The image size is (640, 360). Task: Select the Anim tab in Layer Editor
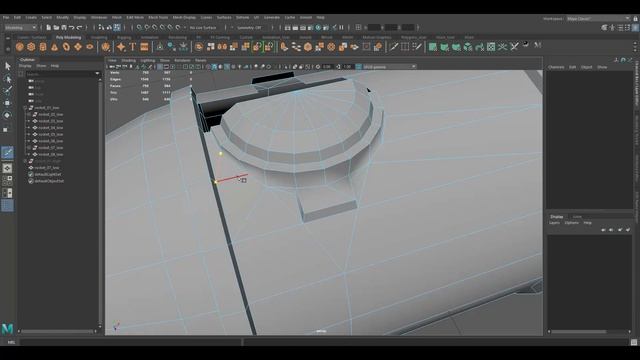pyautogui.click(x=577, y=217)
